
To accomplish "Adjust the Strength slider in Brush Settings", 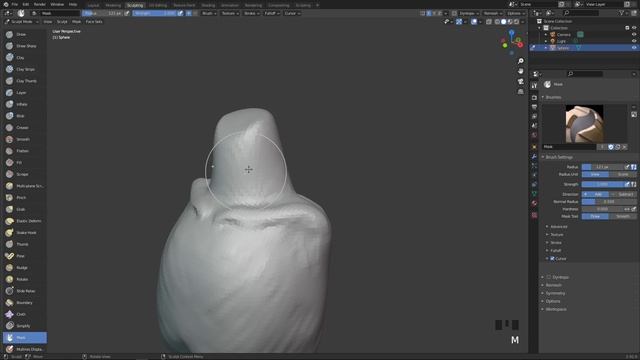I will coord(603,184).
